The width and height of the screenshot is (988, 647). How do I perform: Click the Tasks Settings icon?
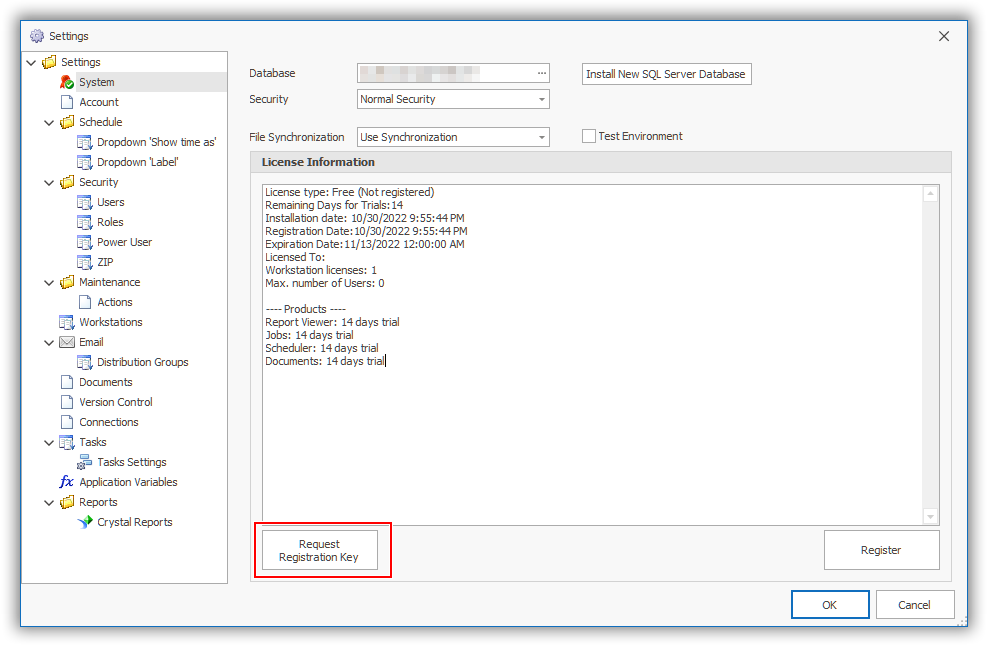point(85,462)
